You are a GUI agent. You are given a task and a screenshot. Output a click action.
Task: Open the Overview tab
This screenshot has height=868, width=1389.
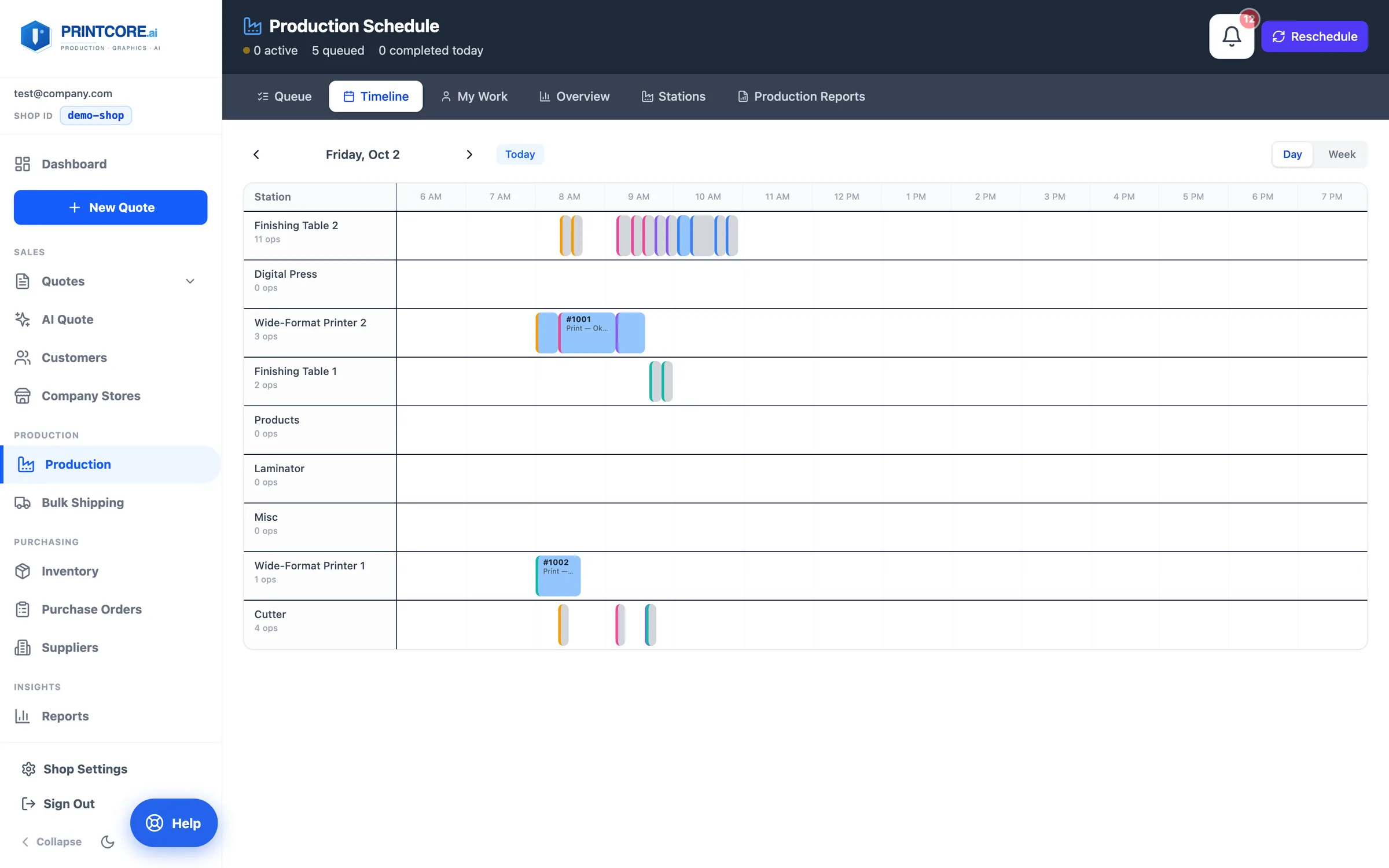574,97
